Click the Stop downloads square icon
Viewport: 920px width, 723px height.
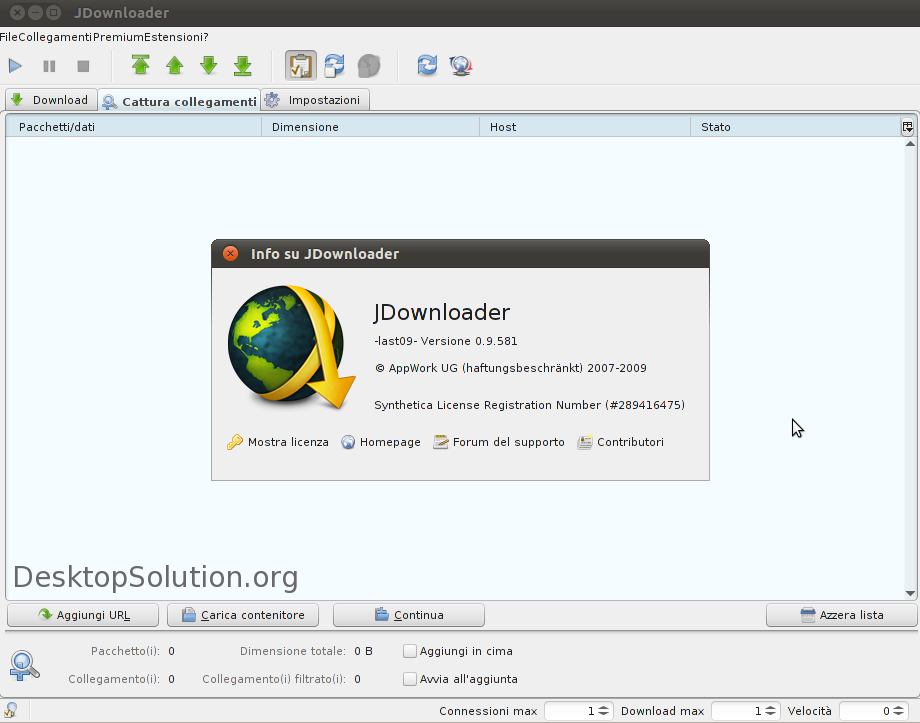[x=83, y=66]
